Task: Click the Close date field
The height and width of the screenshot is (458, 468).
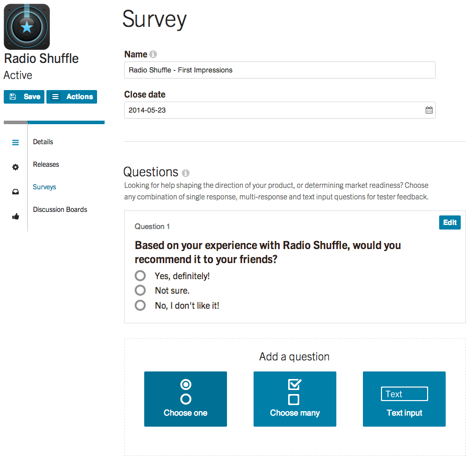Action: 280,110
